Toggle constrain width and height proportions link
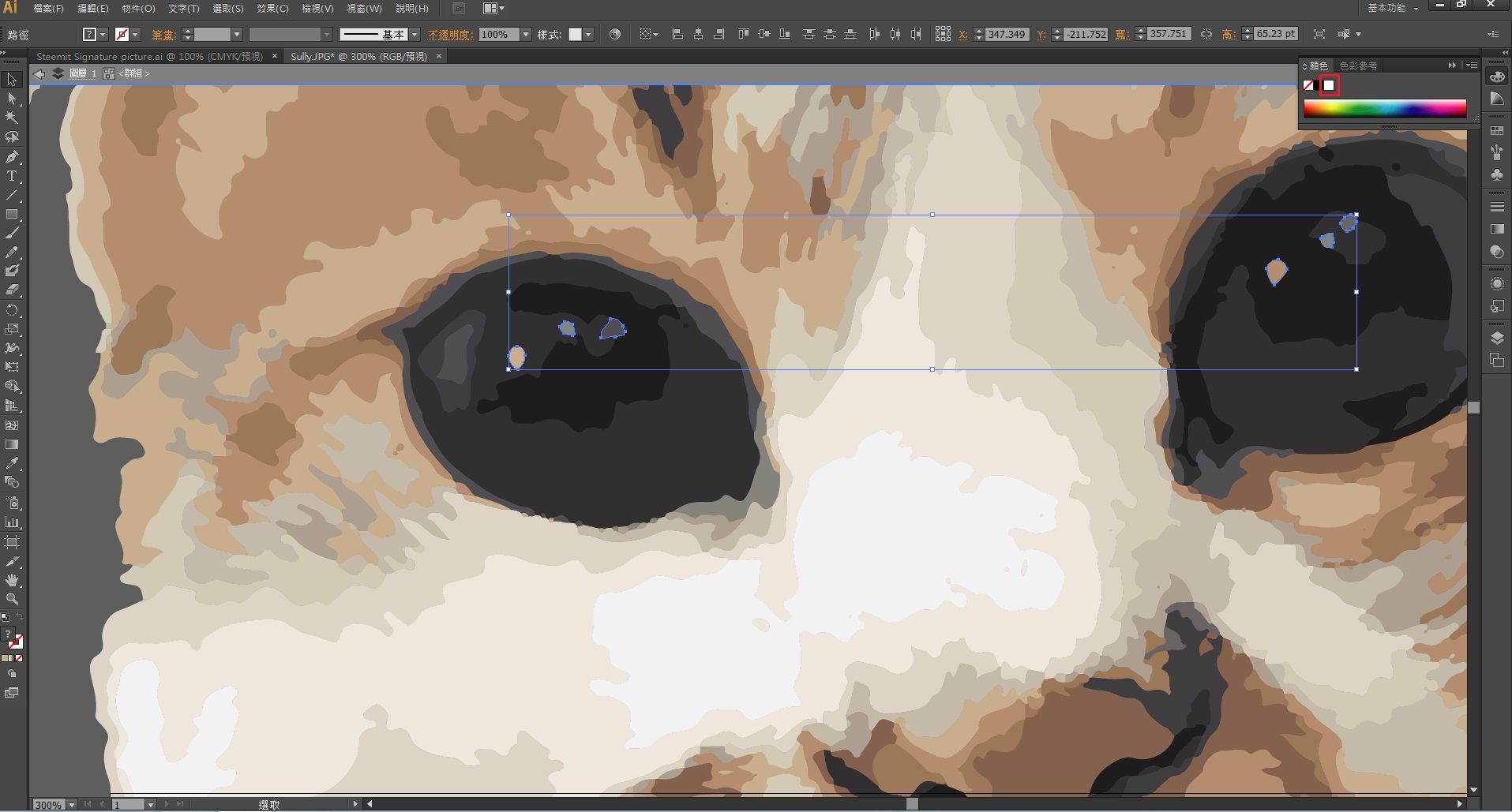The image size is (1512, 812). pos(1206,34)
